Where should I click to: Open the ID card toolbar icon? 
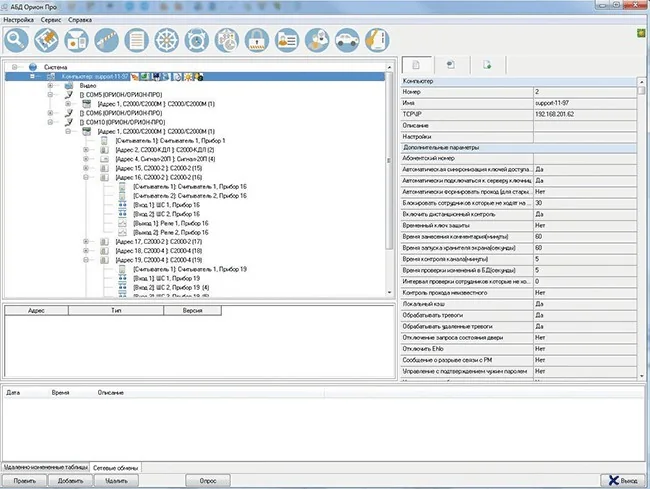click(x=287, y=40)
